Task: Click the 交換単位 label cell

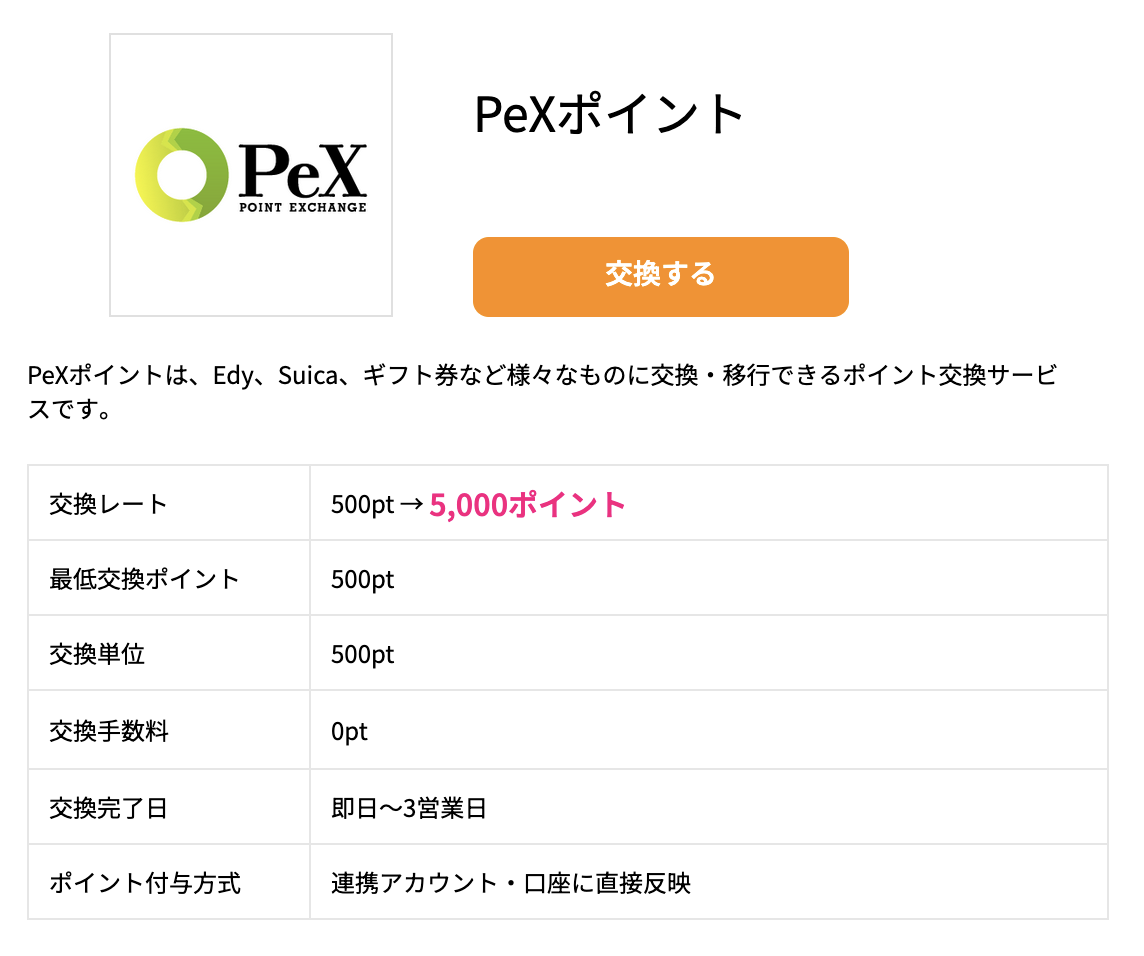Action: pos(97,655)
